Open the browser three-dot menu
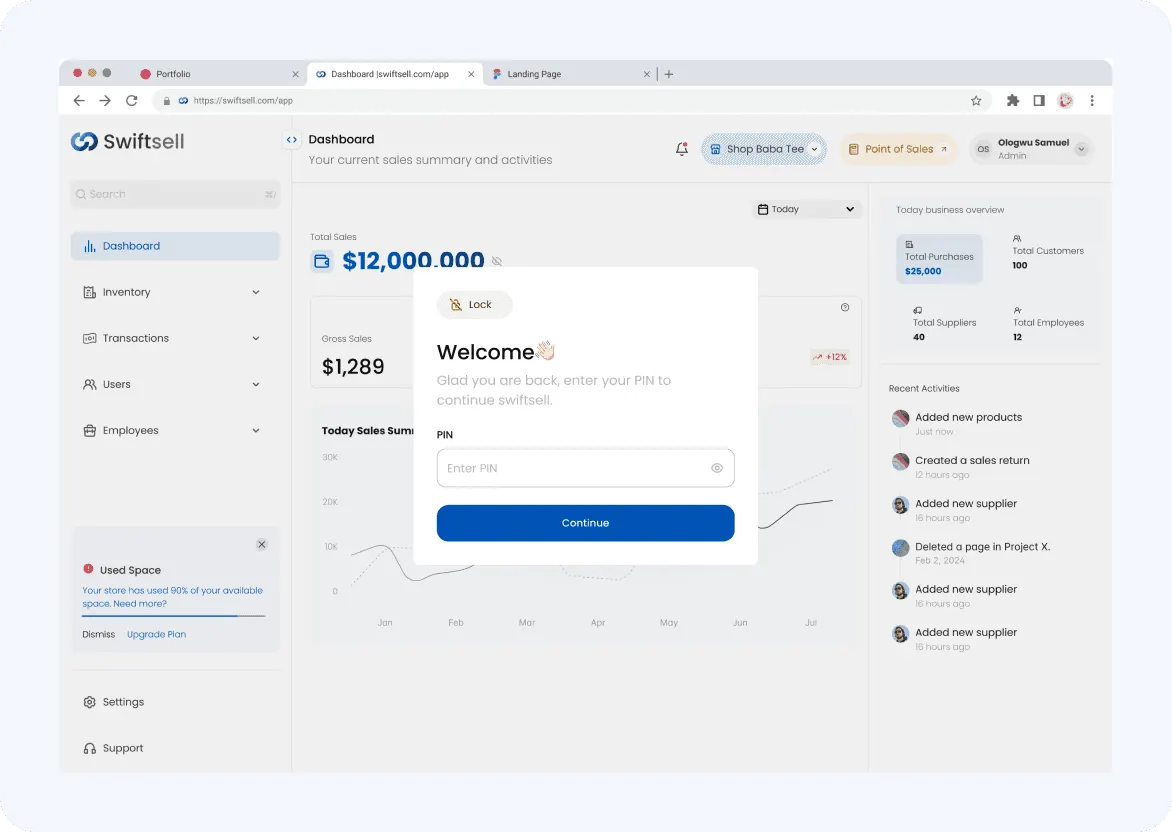 (x=1091, y=100)
